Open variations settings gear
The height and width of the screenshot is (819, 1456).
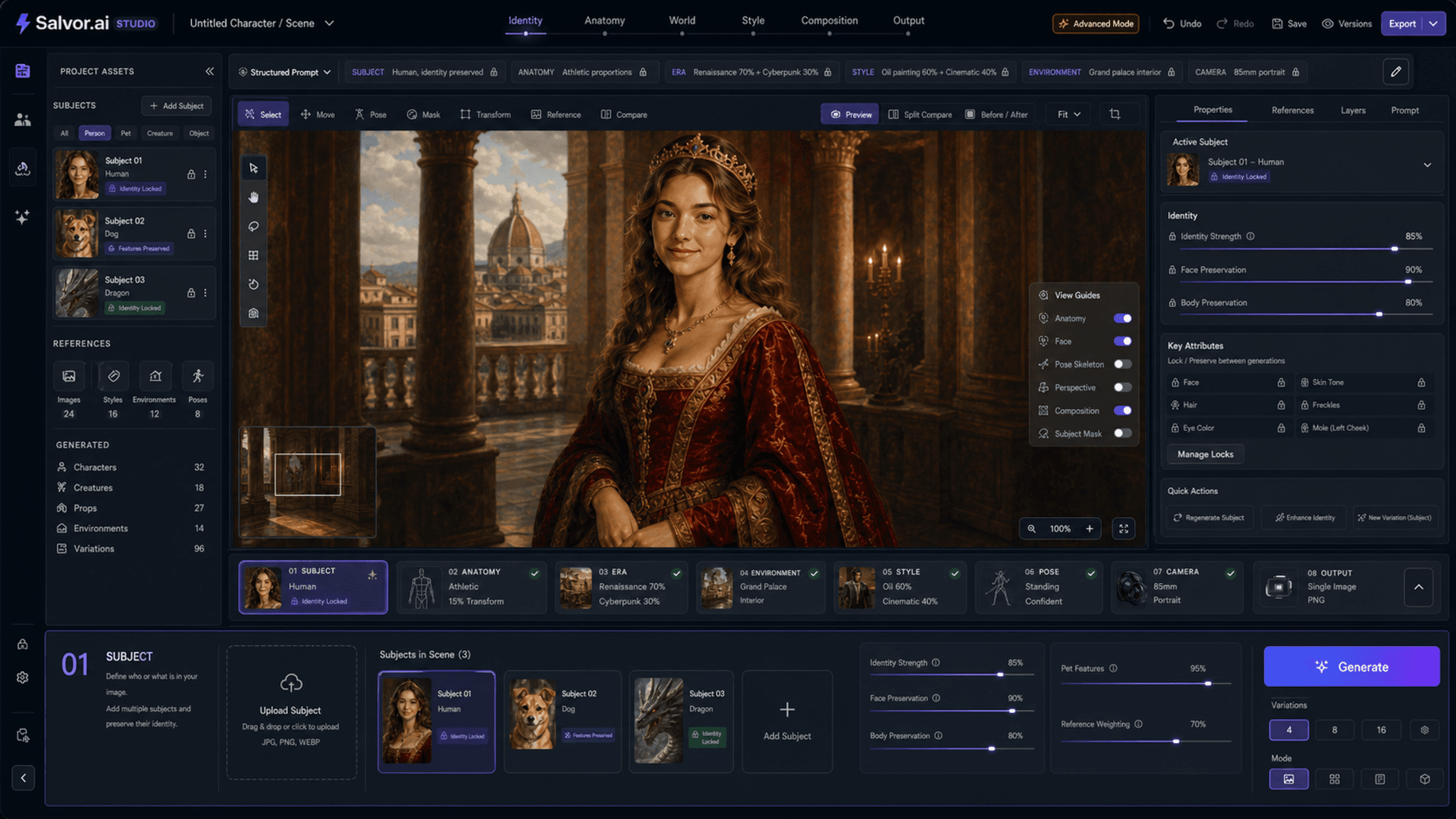click(1425, 730)
